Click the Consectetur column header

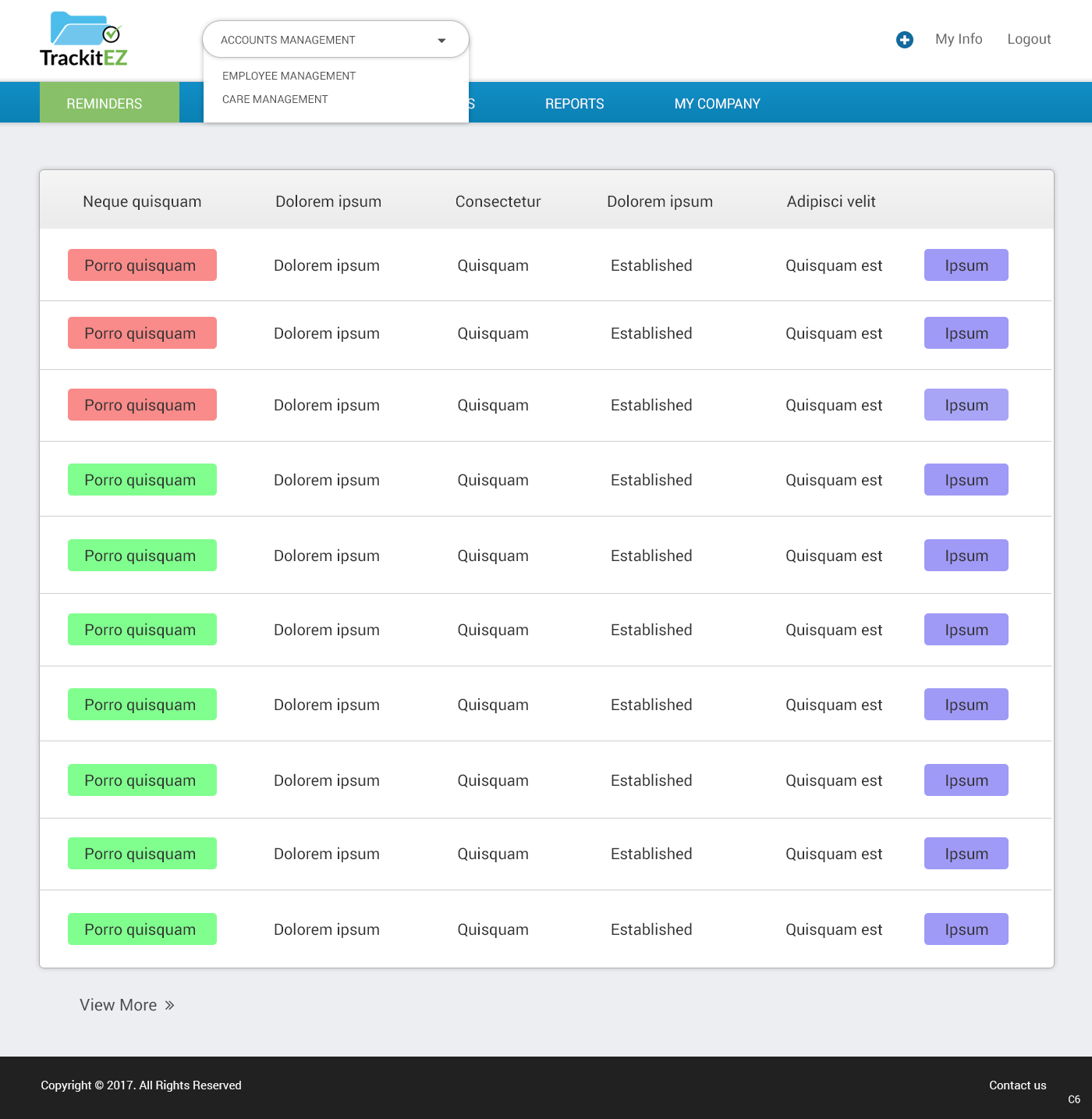pos(498,201)
